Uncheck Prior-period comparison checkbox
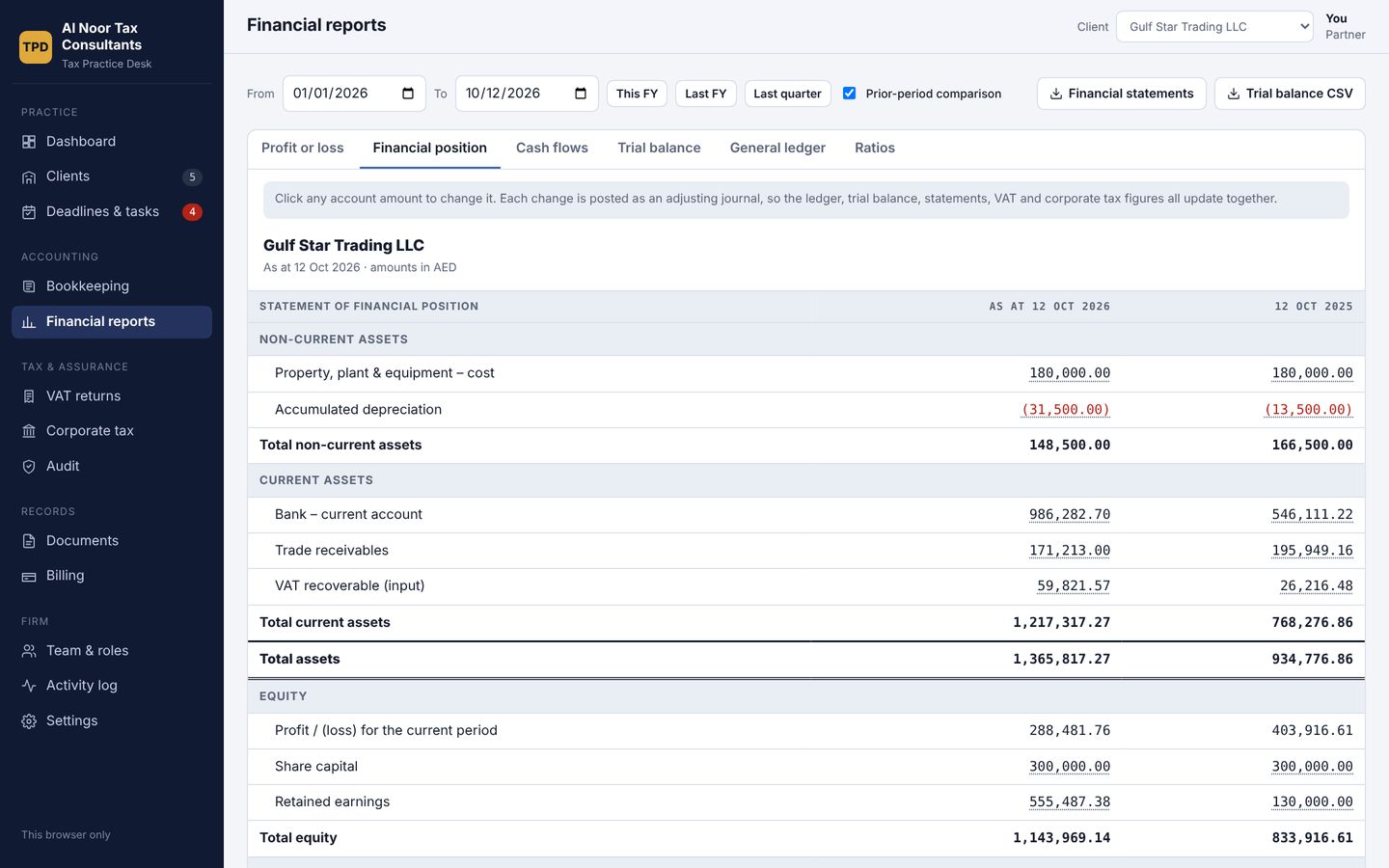 pos(849,94)
